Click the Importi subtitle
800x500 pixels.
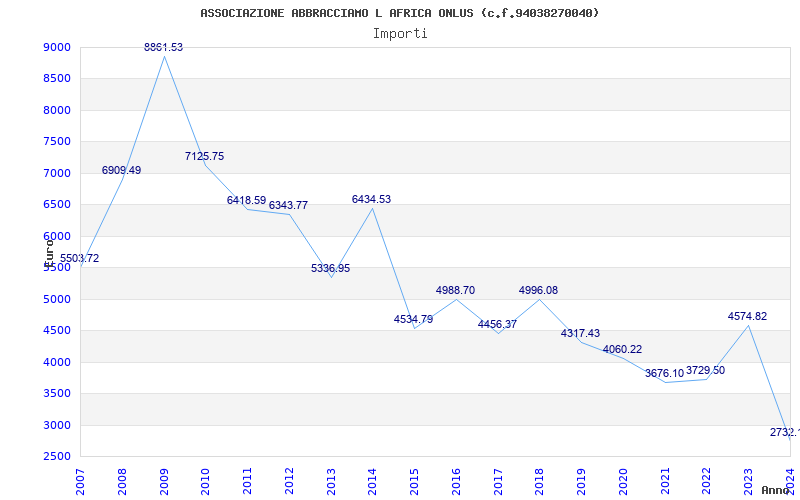click(400, 34)
